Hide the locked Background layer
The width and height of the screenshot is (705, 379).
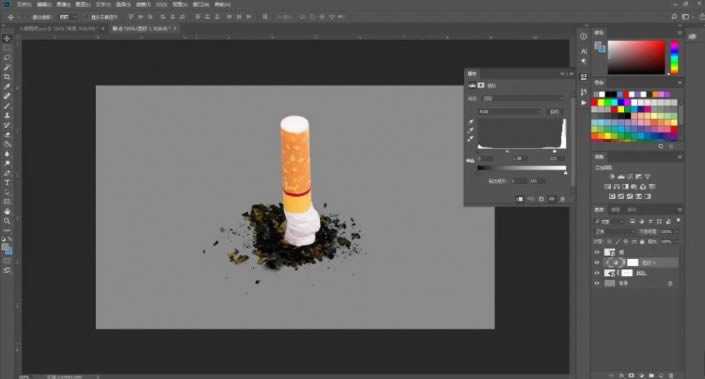point(597,283)
